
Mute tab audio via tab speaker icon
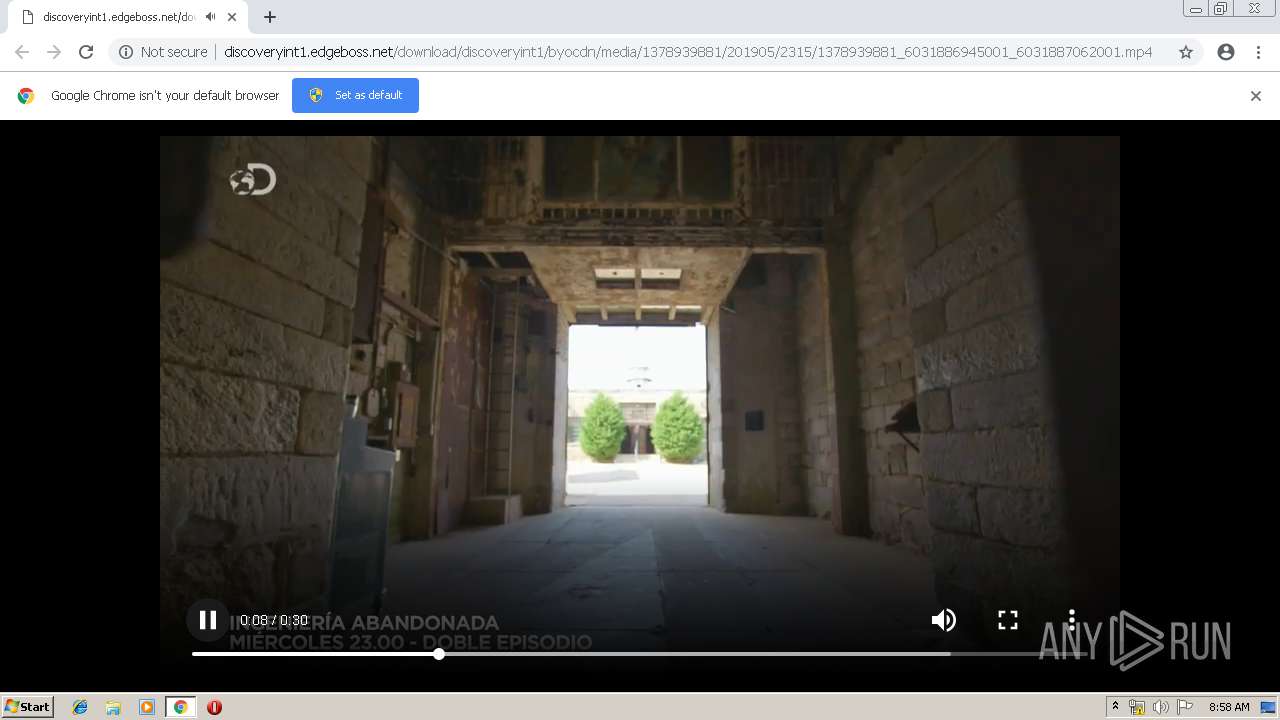pos(210,17)
